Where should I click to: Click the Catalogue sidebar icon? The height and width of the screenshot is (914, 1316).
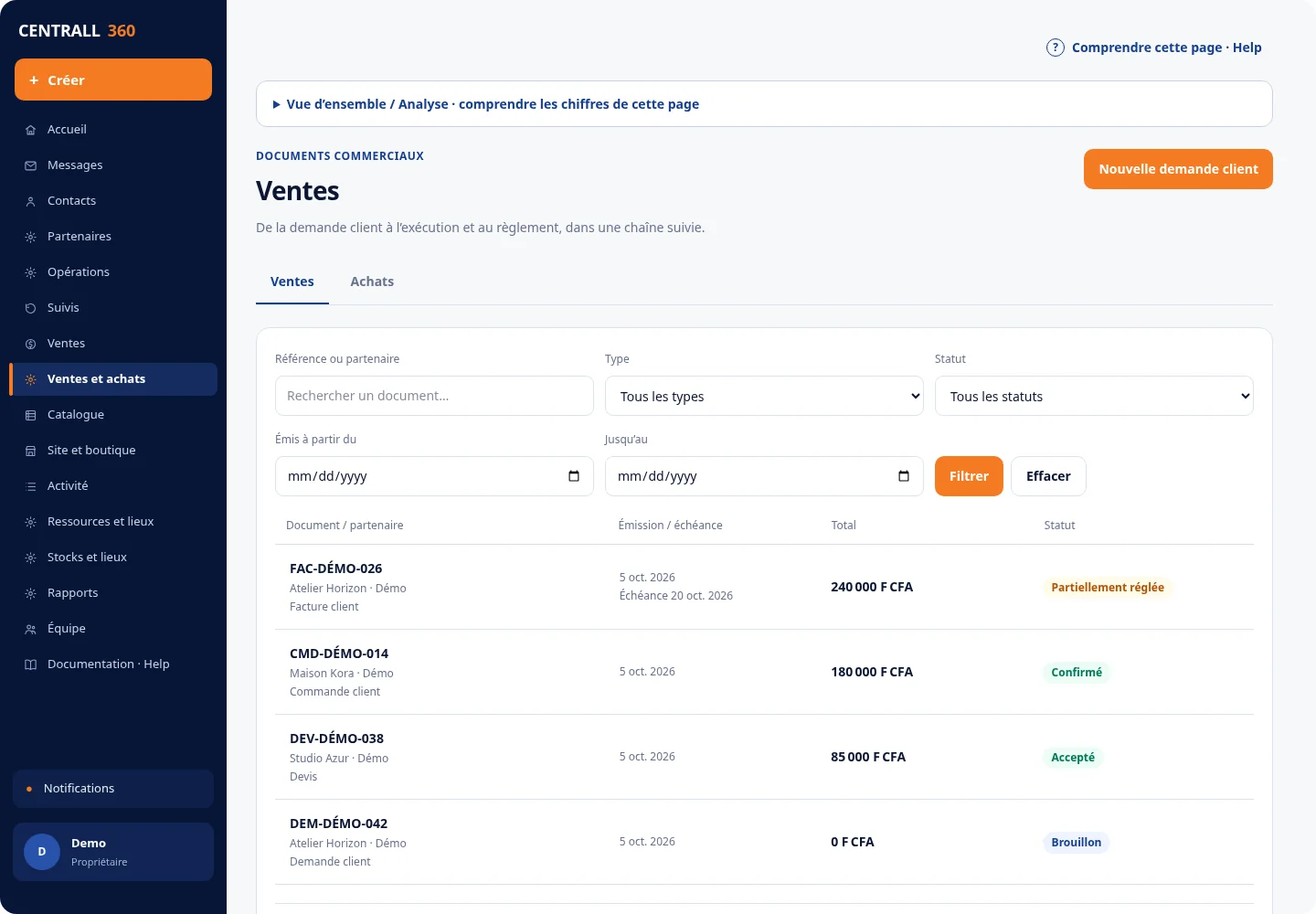(30, 415)
